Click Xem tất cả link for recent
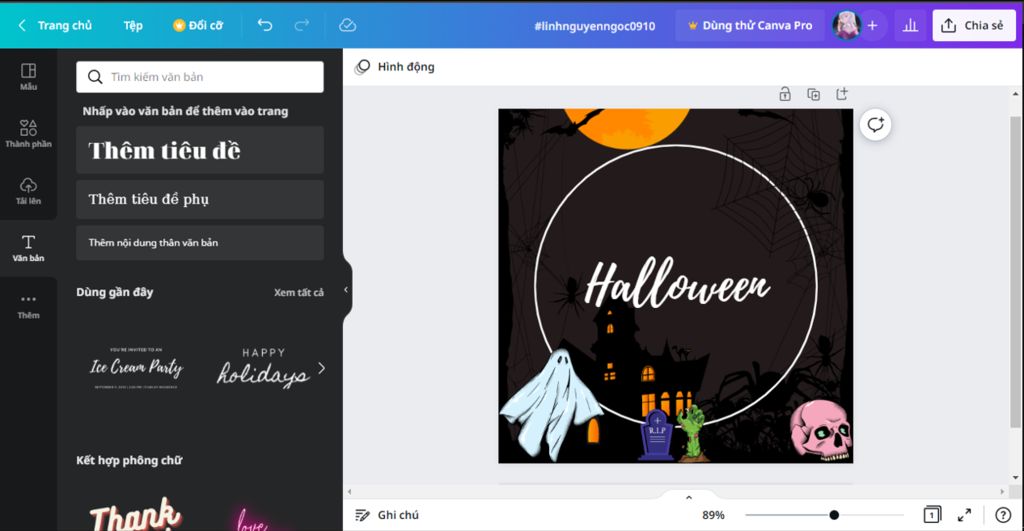The width and height of the screenshot is (1024, 531). (x=298, y=293)
